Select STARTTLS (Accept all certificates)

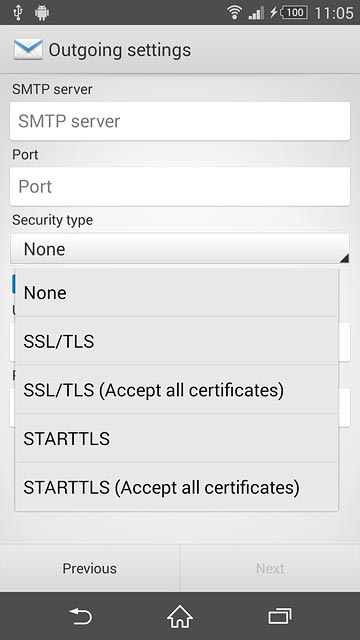point(176,487)
